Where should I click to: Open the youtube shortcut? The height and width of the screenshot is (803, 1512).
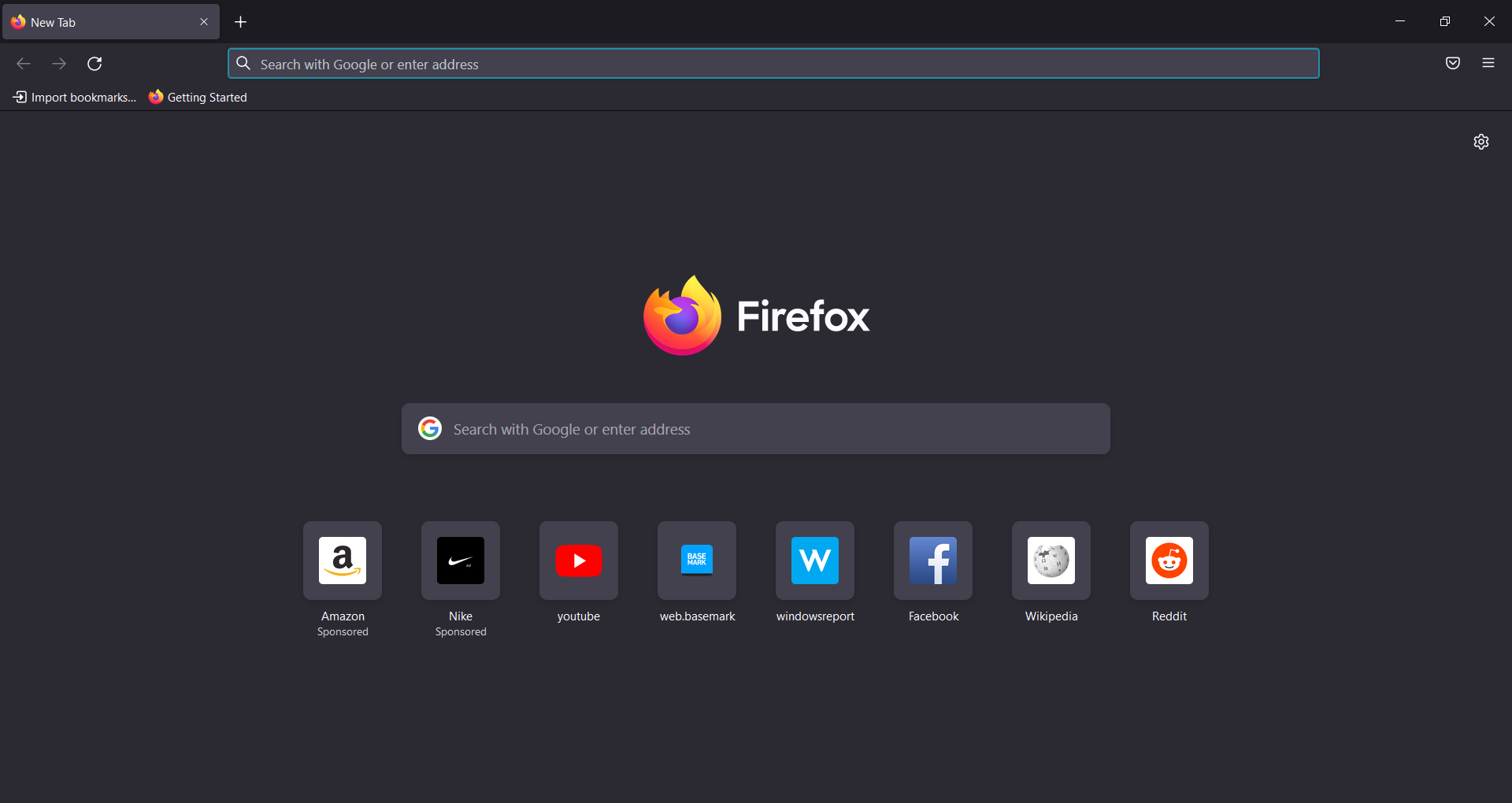pyautogui.click(x=579, y=561)
